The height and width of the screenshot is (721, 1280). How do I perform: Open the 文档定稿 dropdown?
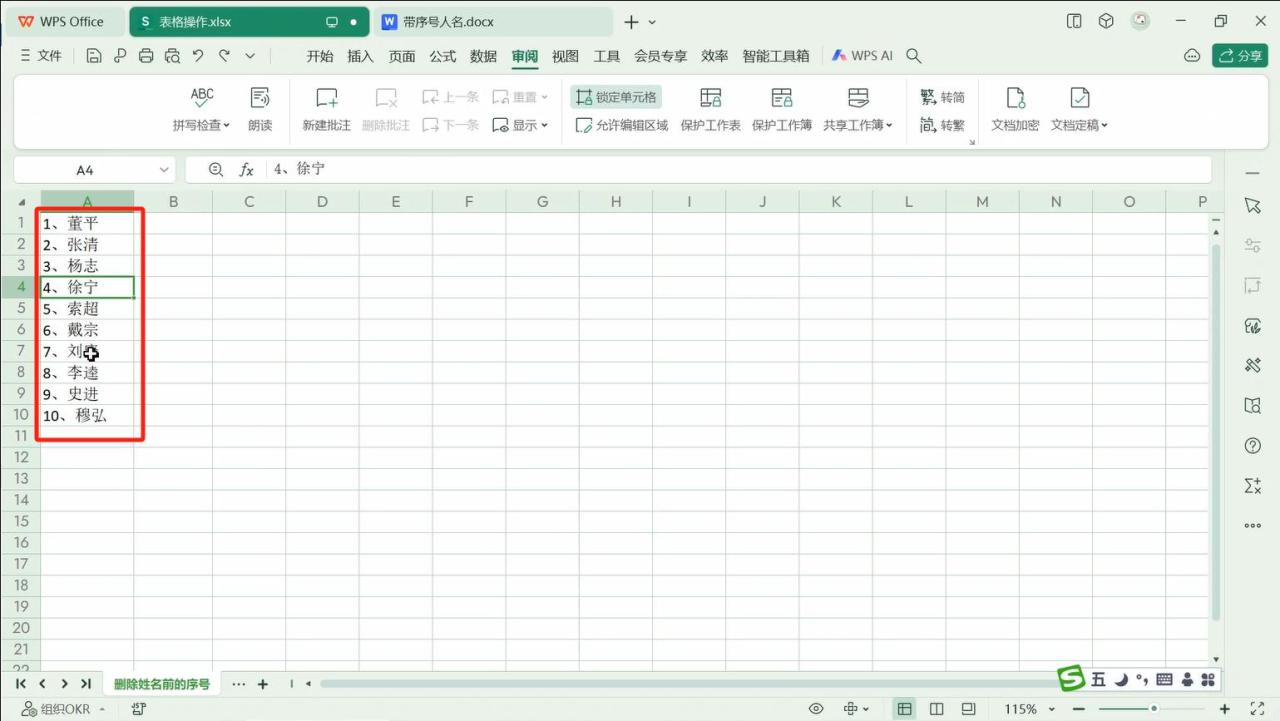click(1080, 125)
